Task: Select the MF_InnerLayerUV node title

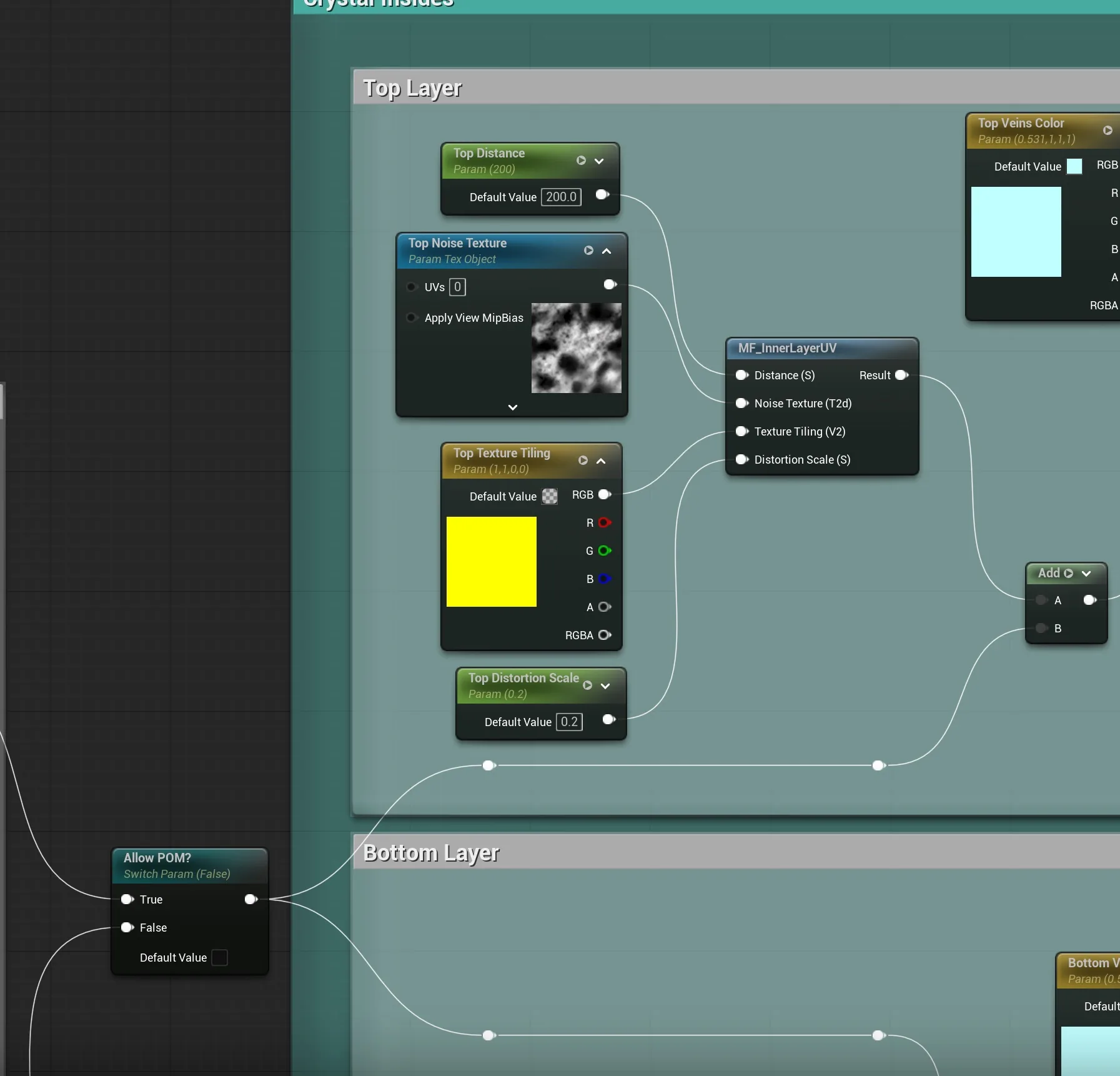Action: 787,348
